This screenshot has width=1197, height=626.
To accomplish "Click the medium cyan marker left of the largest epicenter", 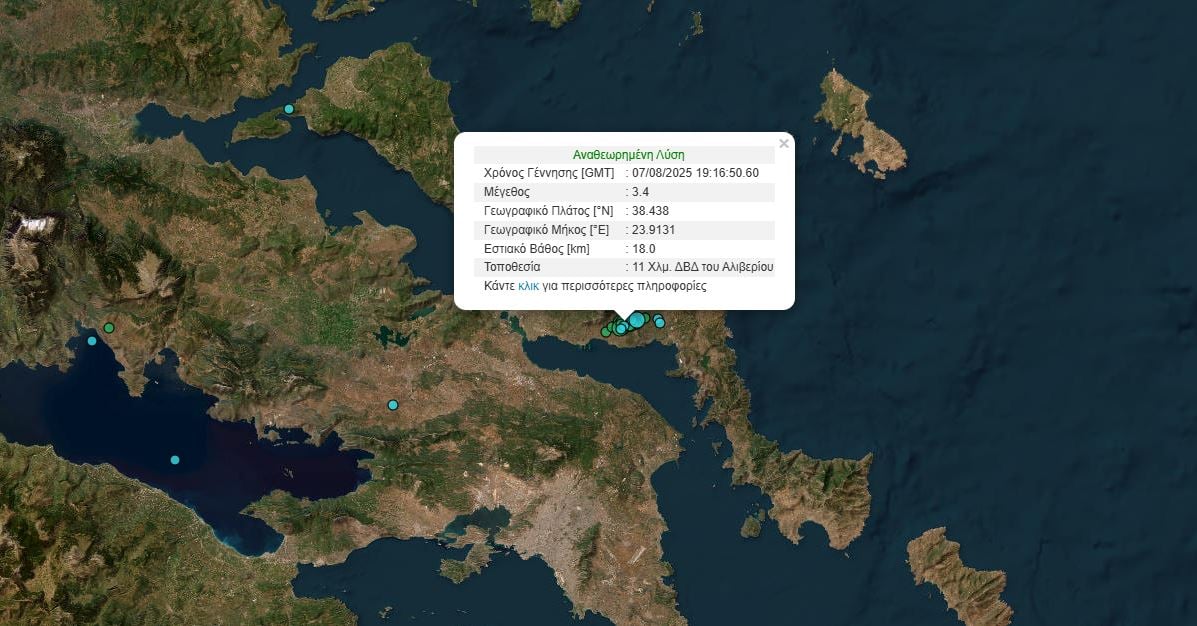I will [x=621, y=329].
